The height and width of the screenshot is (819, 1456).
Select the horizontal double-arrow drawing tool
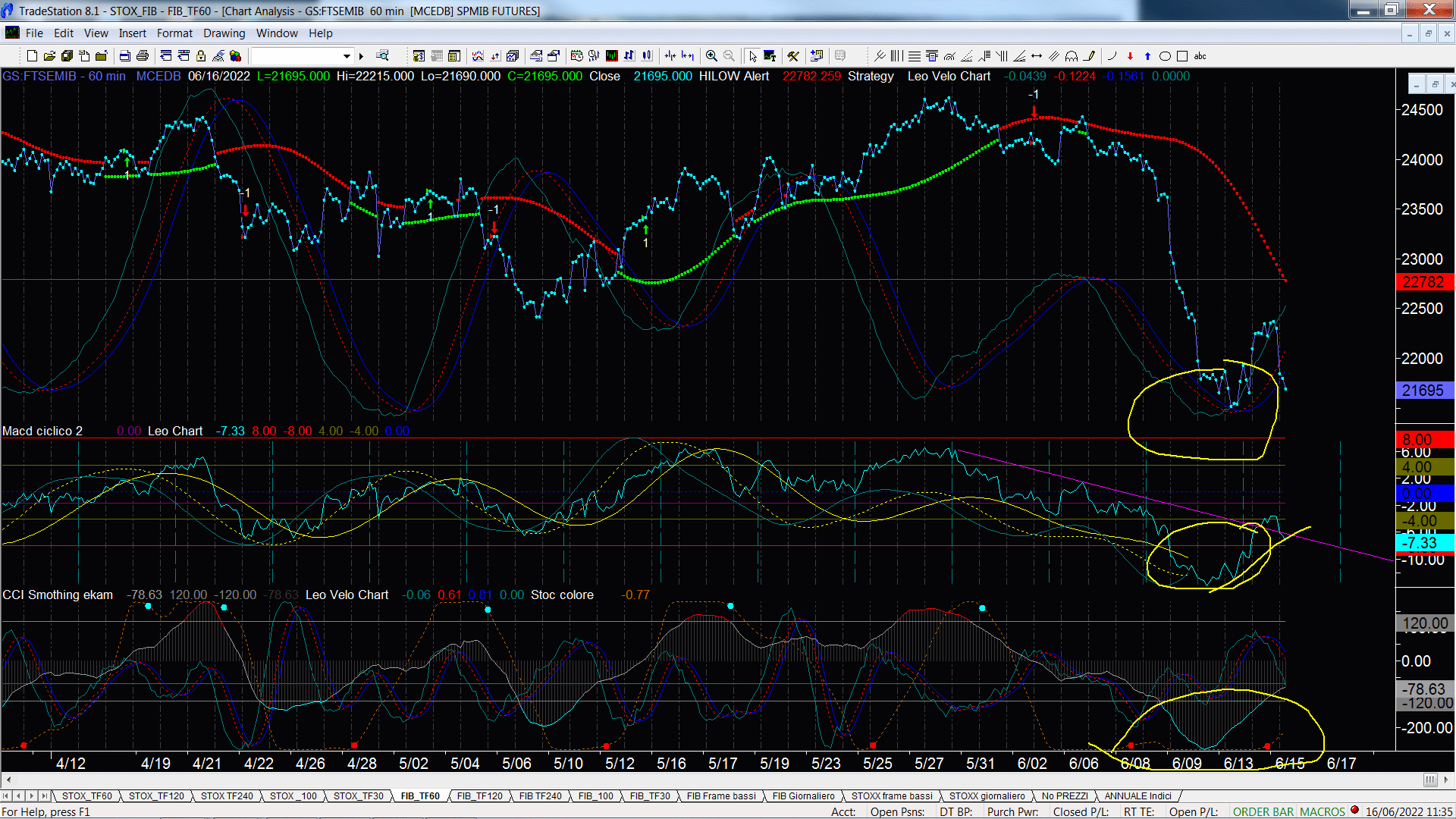click(x=1037, y=56)
